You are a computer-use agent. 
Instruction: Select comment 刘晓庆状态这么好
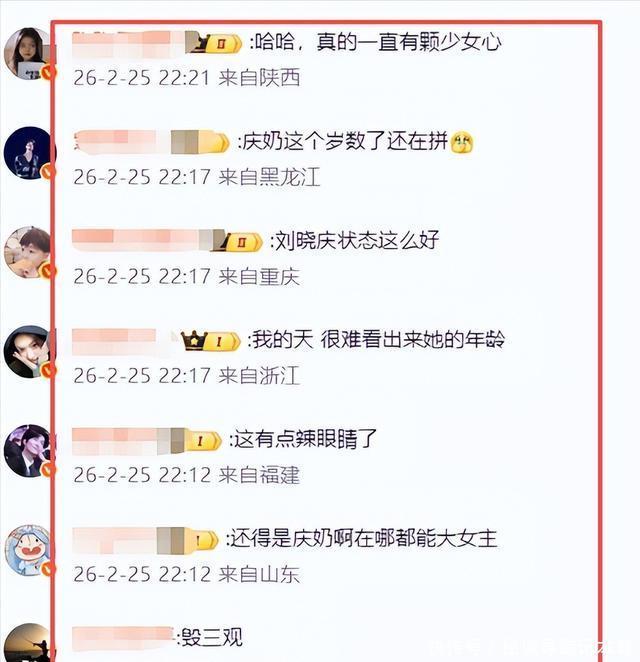[357, 241]
